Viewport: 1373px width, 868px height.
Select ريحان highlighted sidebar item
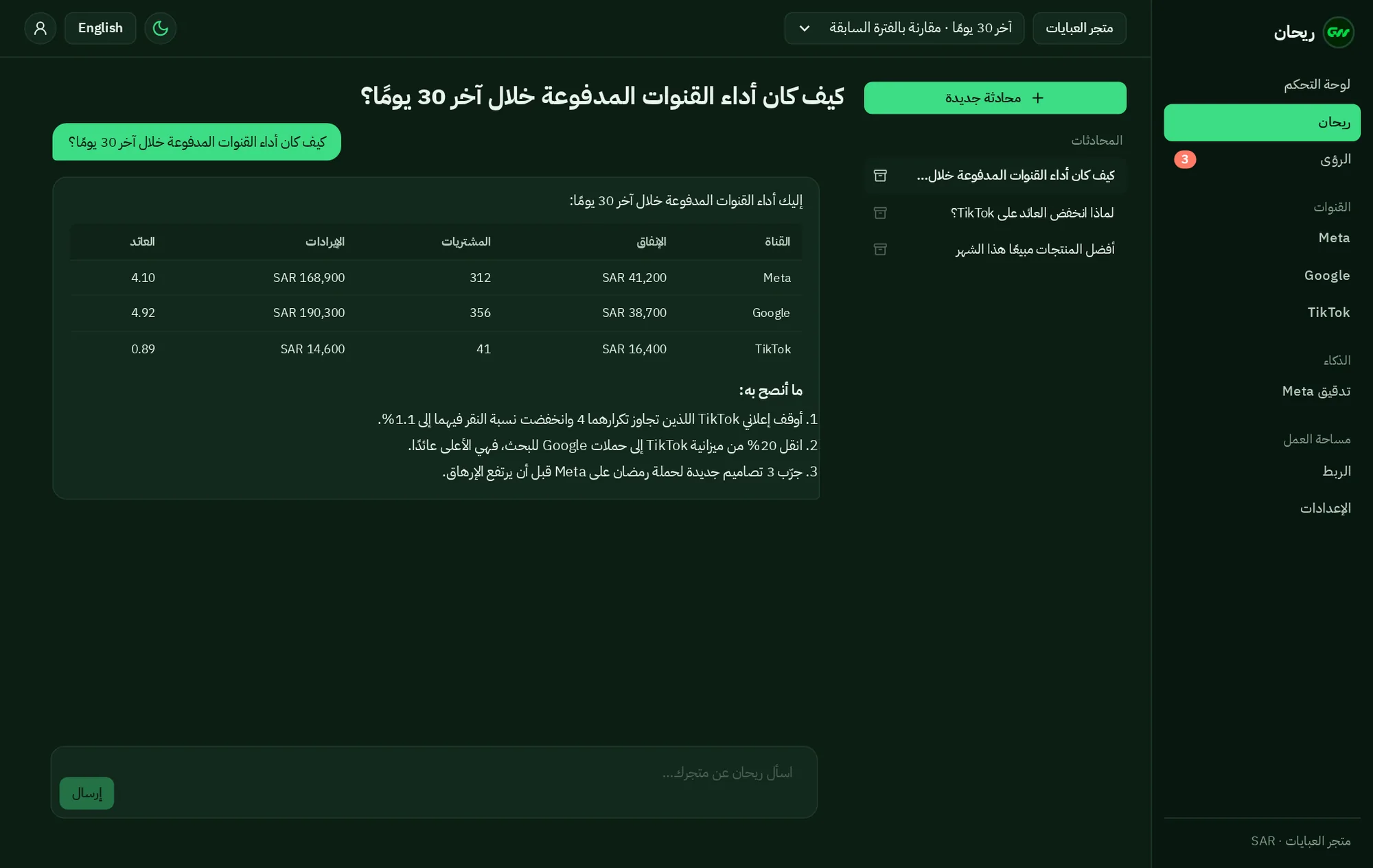pyautogui.click(x=1262, y=123)
